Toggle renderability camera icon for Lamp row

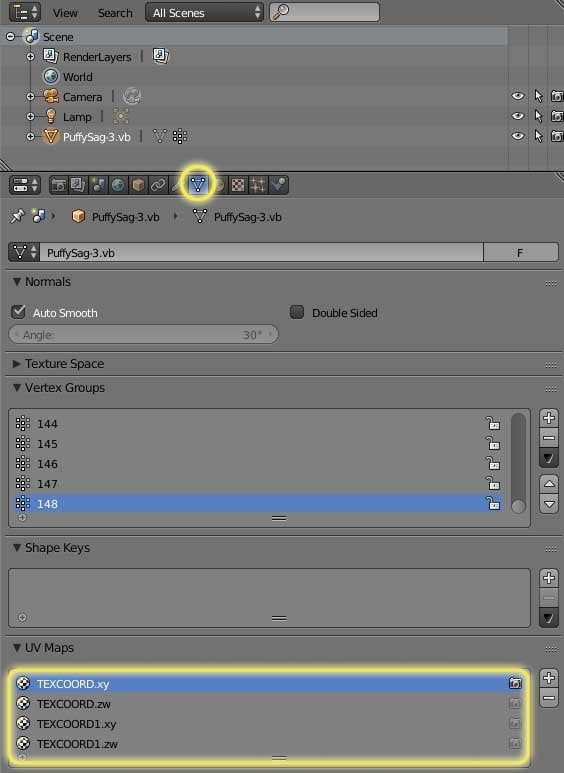tap(557, 116)
